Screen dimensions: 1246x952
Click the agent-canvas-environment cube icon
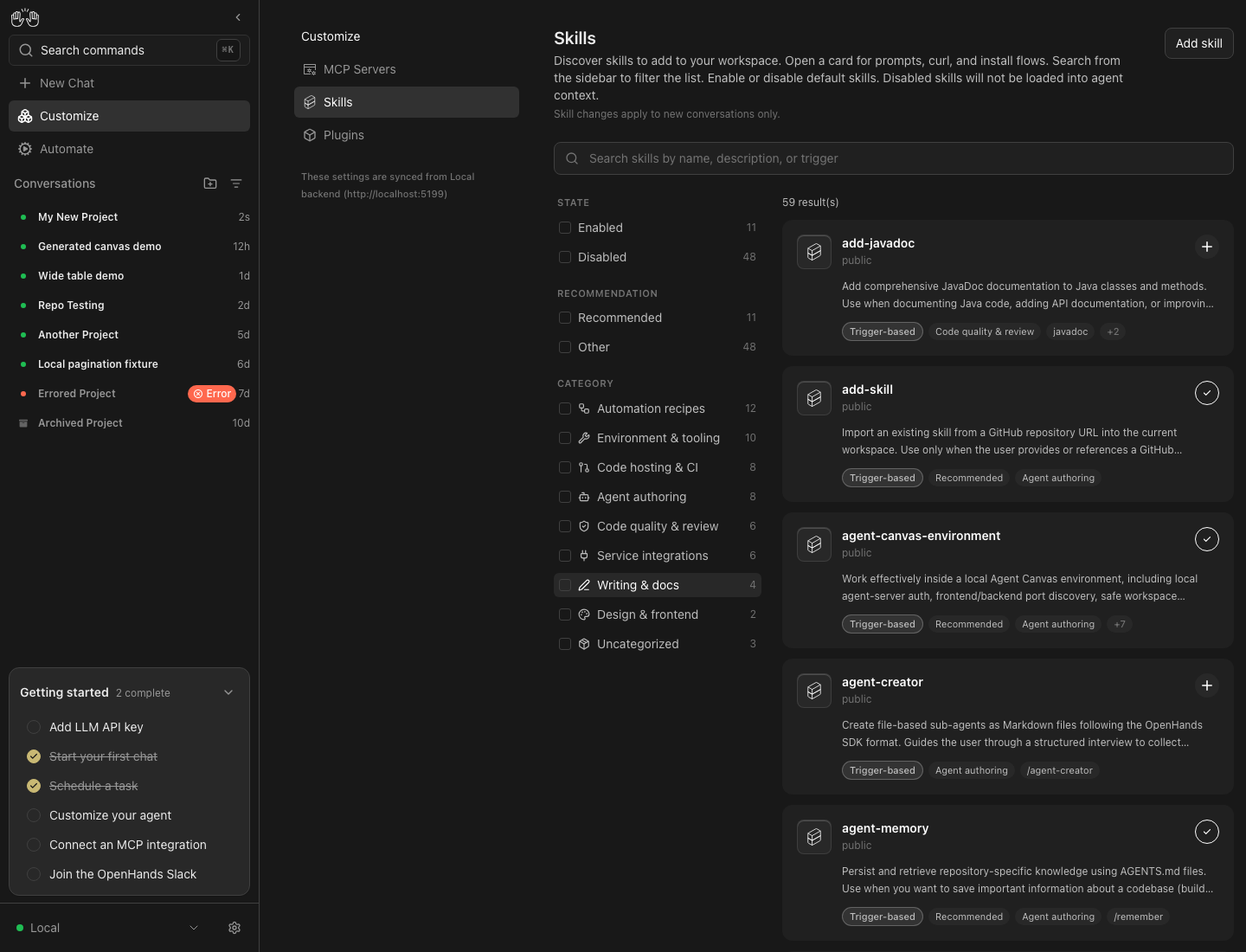click(x=814, y=544)
